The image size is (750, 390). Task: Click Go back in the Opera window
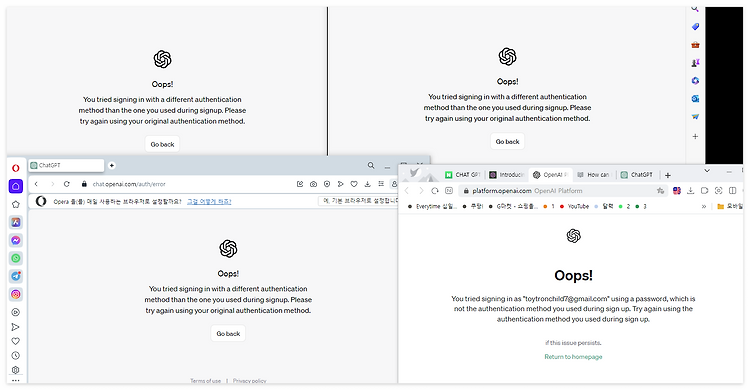click(x=228, y=334)
